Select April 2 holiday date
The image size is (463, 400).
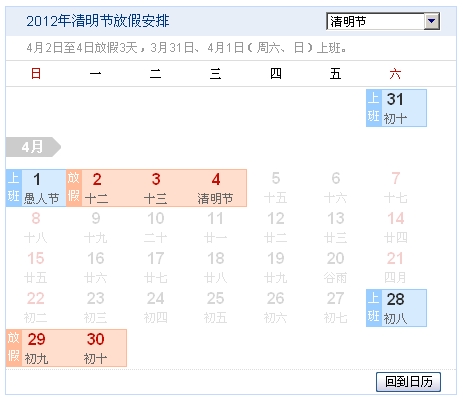(97, 188)
